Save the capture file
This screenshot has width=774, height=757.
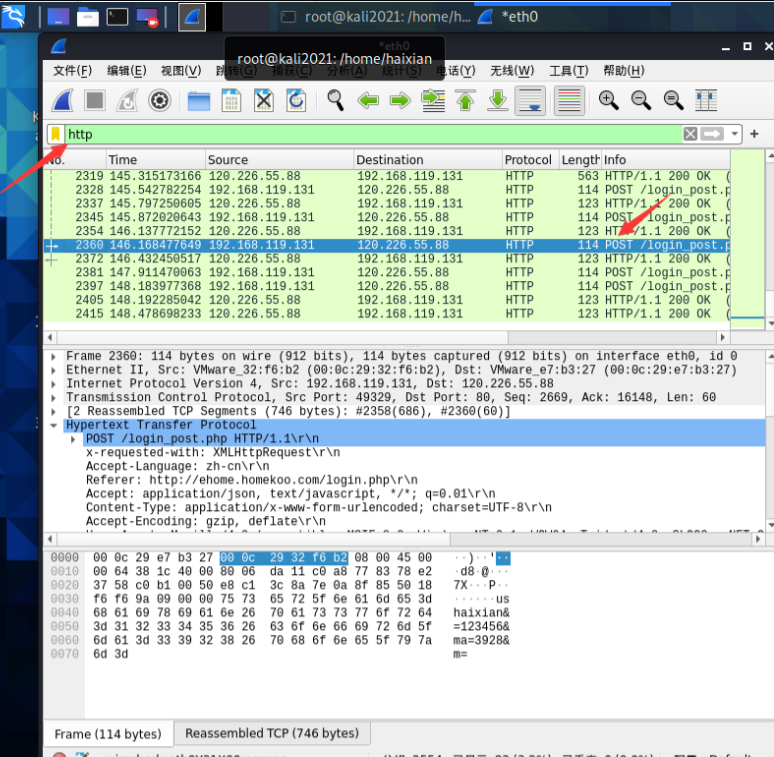tap(231, 101)
